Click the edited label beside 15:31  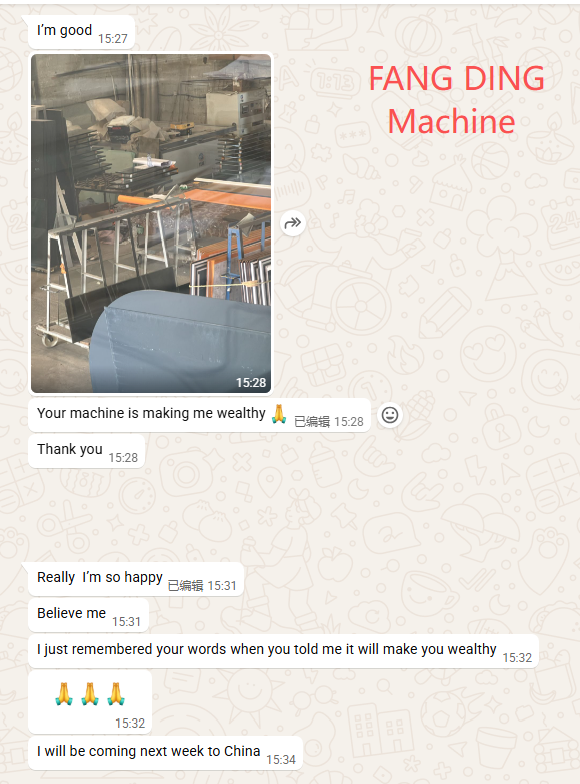pyautogui.click(x=186, y=586)
